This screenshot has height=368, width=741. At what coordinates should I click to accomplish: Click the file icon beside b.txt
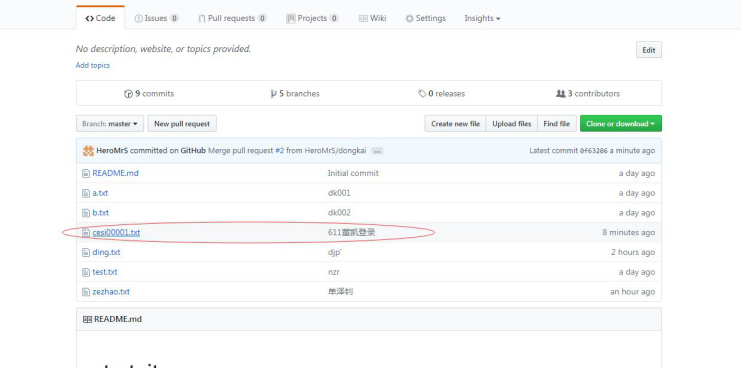pyautogui.click(x=86, y=213)
